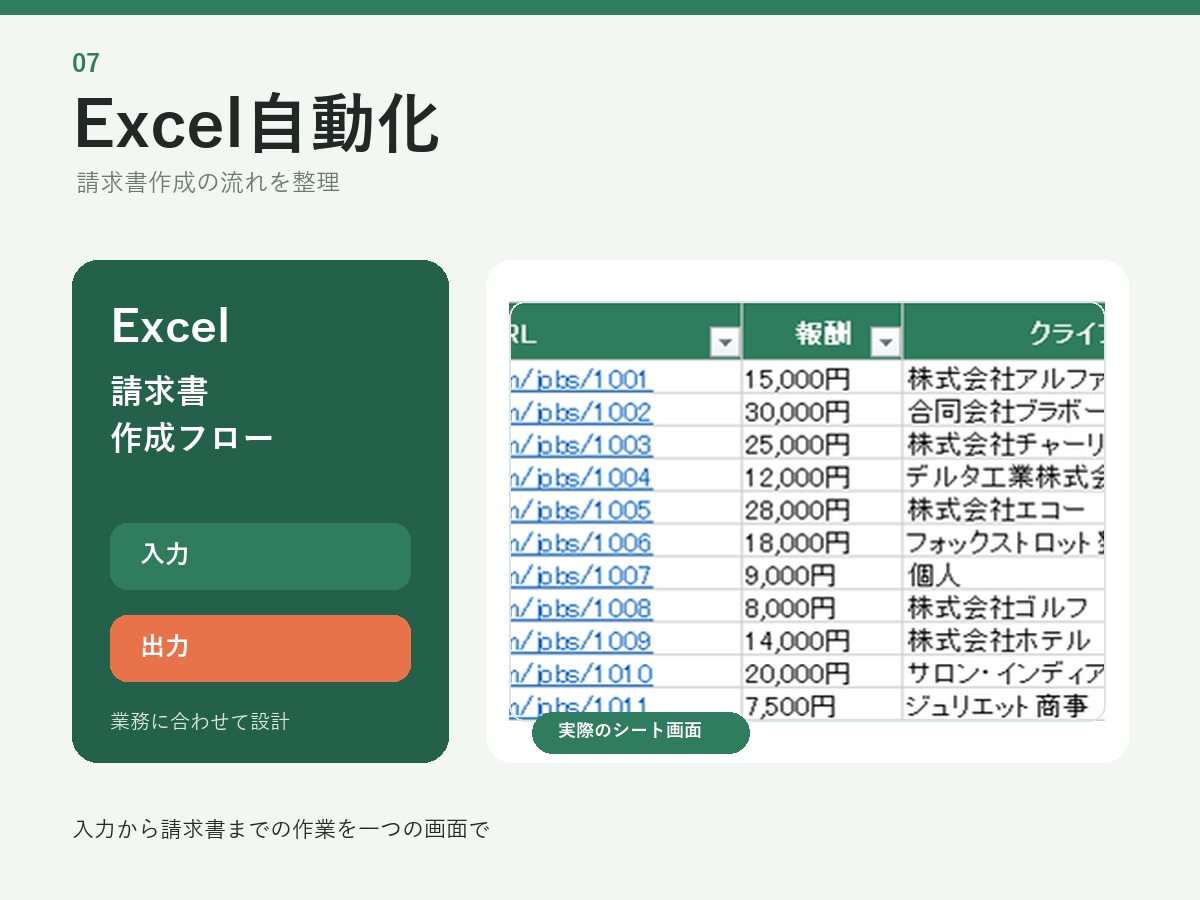
Task: Select the 7,500円 cell
Action: coord(822,706)
